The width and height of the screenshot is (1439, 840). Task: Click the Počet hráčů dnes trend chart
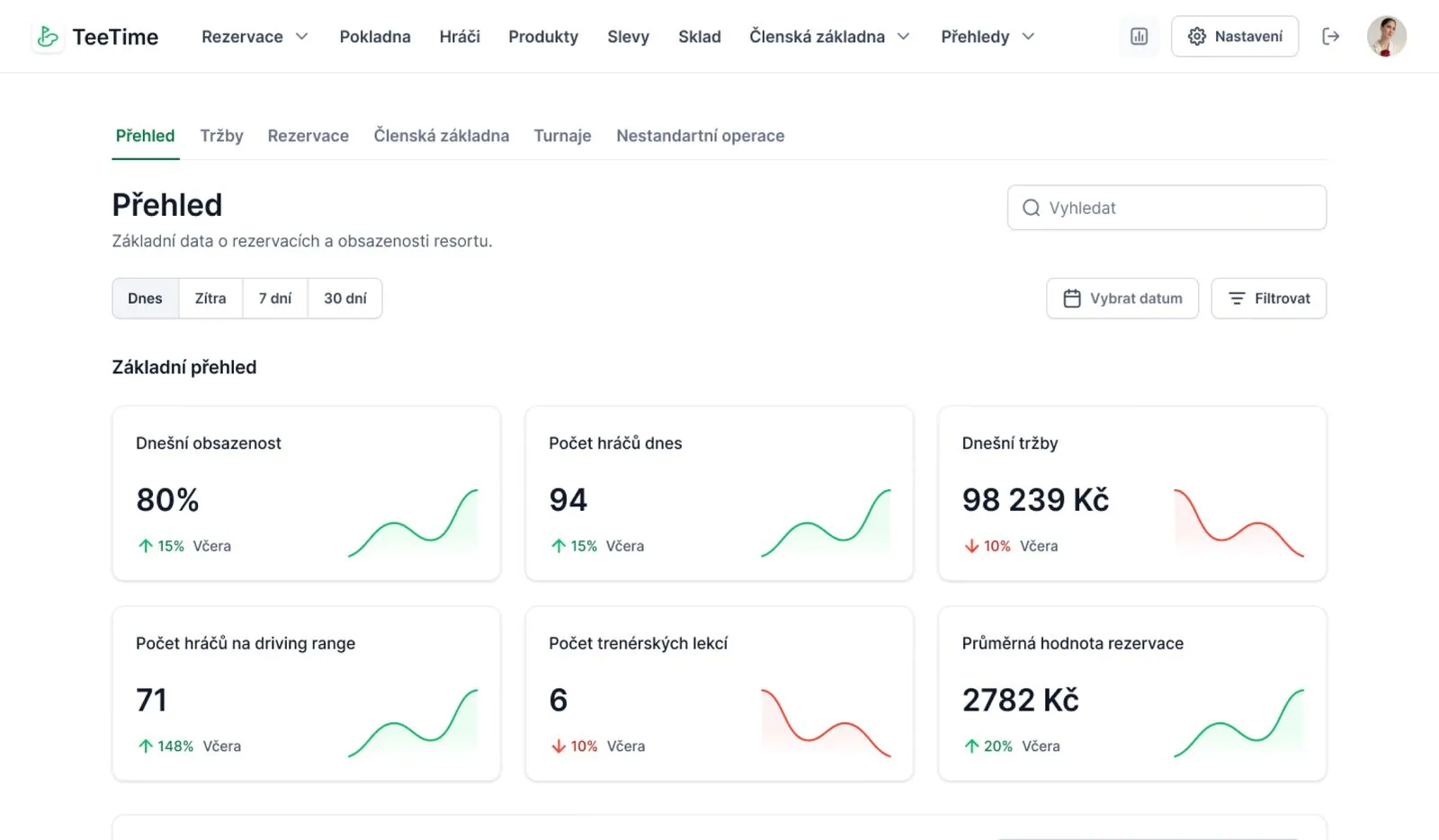(x=827, y=523)
